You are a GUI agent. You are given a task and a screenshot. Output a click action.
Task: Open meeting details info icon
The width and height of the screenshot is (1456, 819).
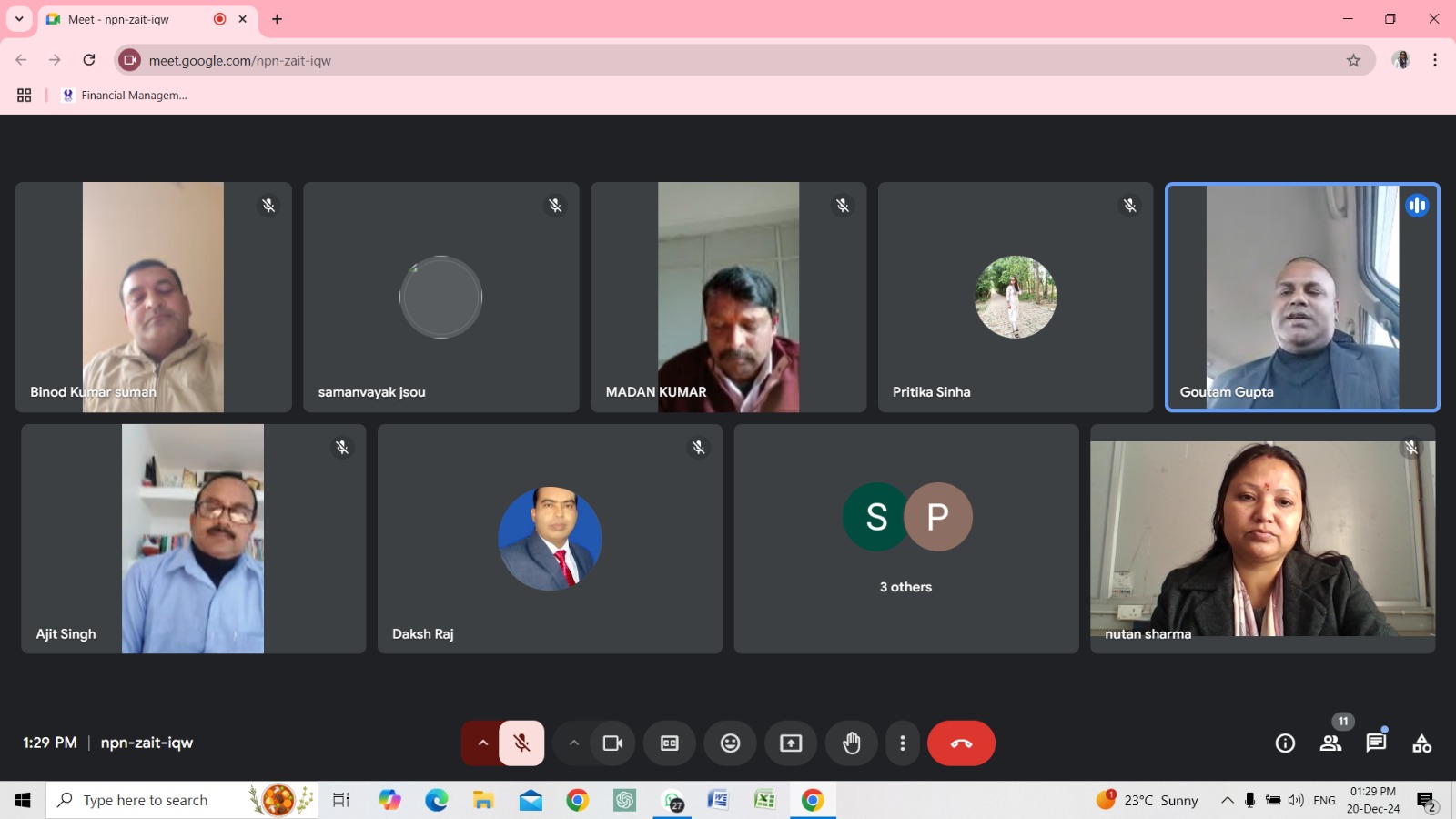click(x=1285, y=743)
